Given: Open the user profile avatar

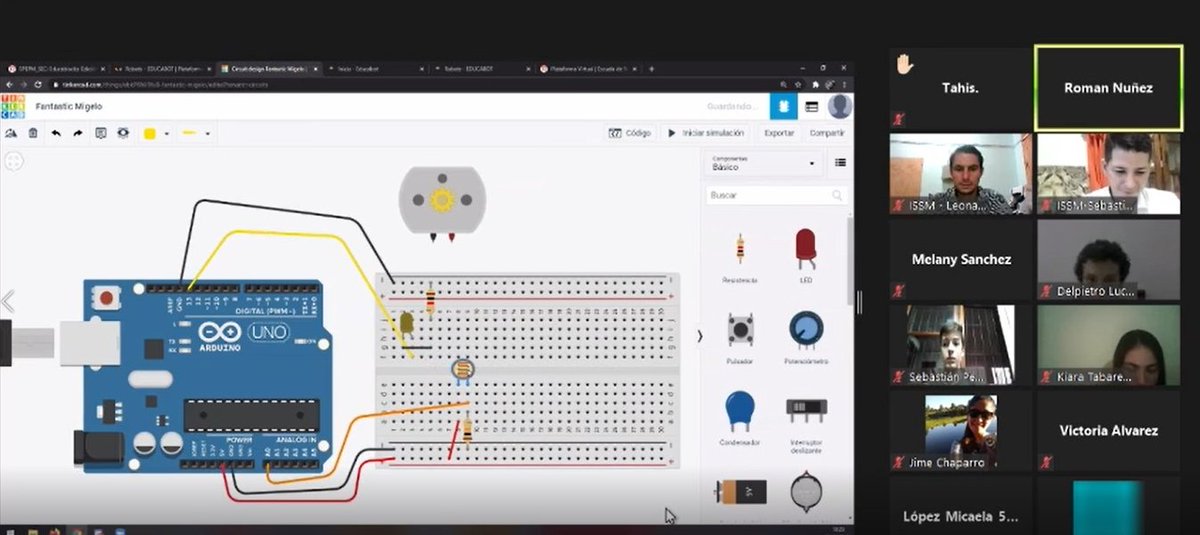Looking at the screenshot, I should pyautogui.click(x=840, y=106).
